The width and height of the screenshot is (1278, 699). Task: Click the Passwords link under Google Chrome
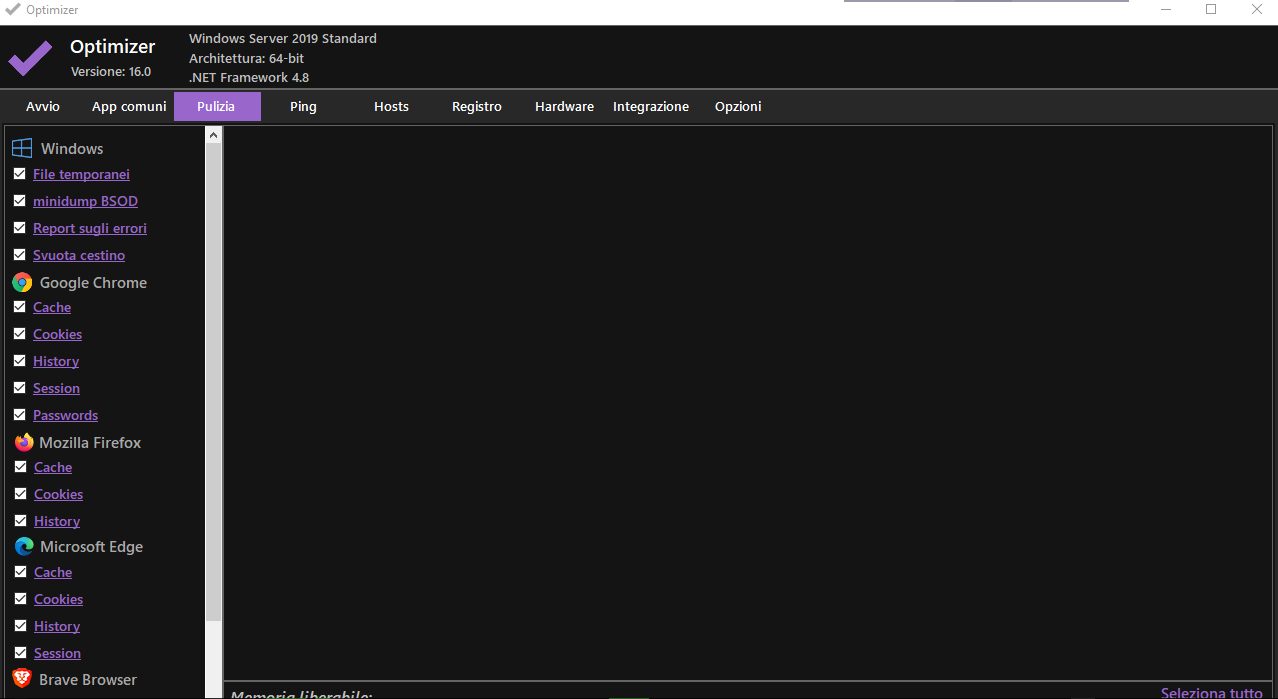point(65,415)
